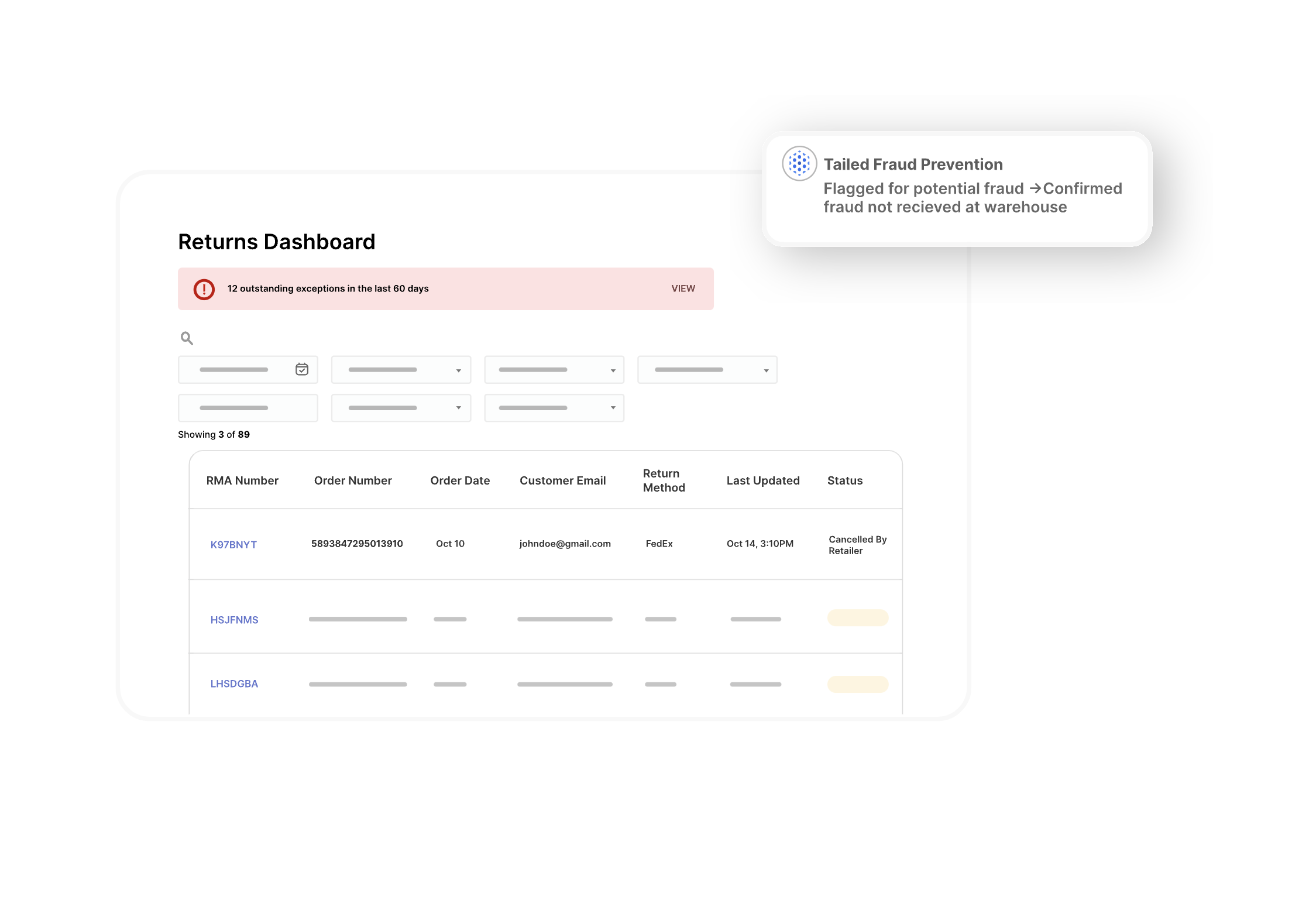This screenshot has height=900, width=1316.
Task: Open the calendar date picker icon
Action: (x=302, y=369)
